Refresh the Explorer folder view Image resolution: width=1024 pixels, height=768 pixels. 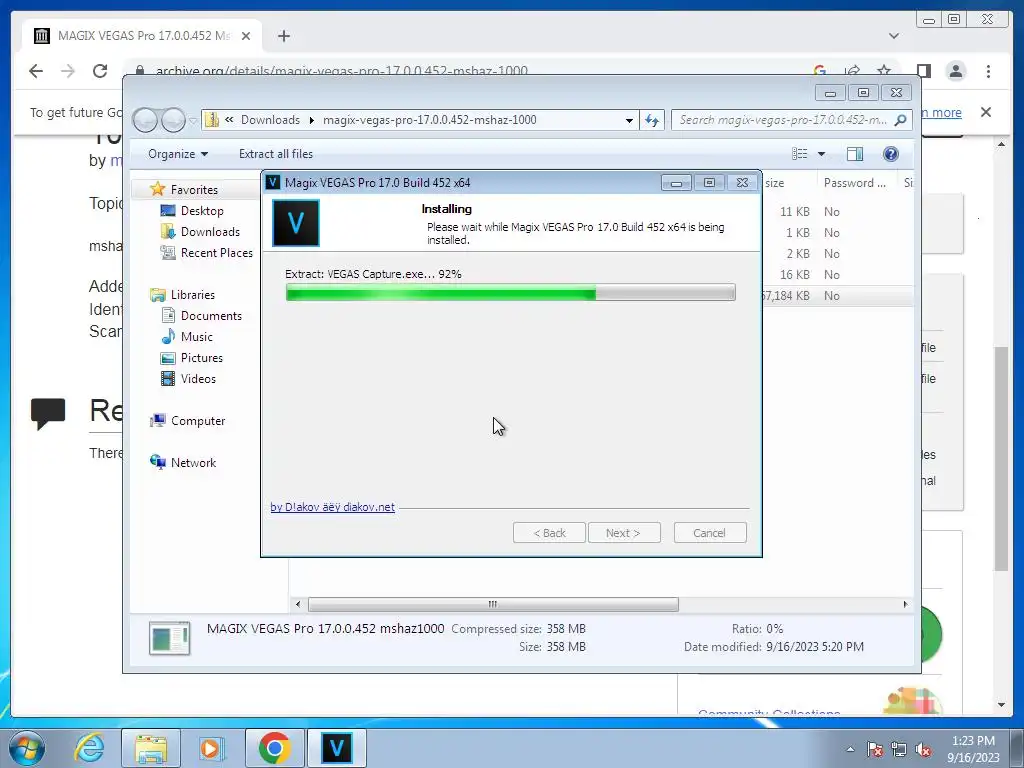652,120
